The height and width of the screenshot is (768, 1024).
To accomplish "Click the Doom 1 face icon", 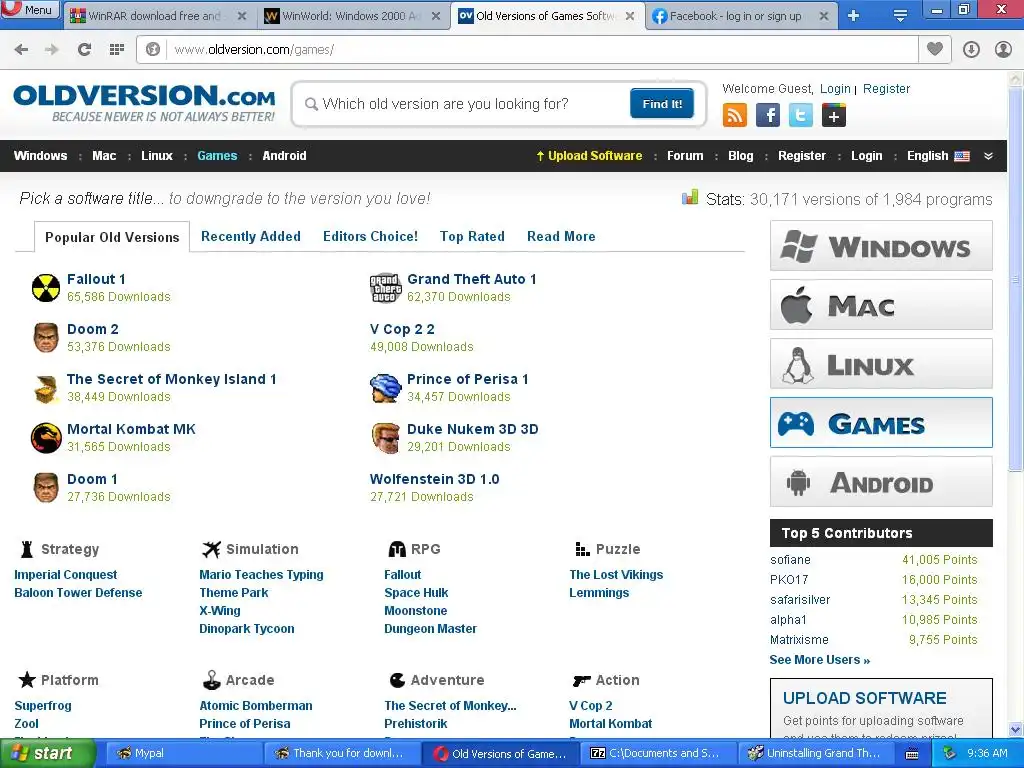I will click(46, 488).
